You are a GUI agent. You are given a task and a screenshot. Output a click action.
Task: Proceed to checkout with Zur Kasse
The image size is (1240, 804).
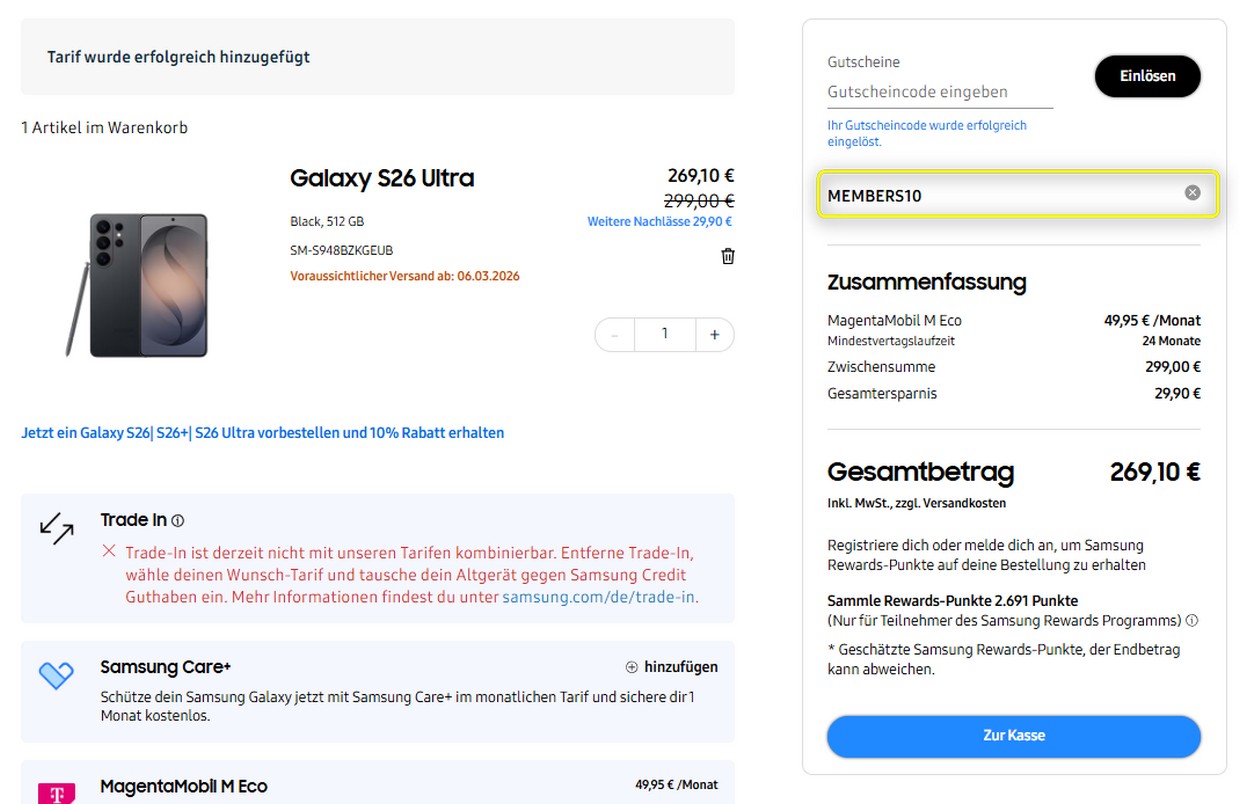pyautogui.click(x=1013, y=736)
